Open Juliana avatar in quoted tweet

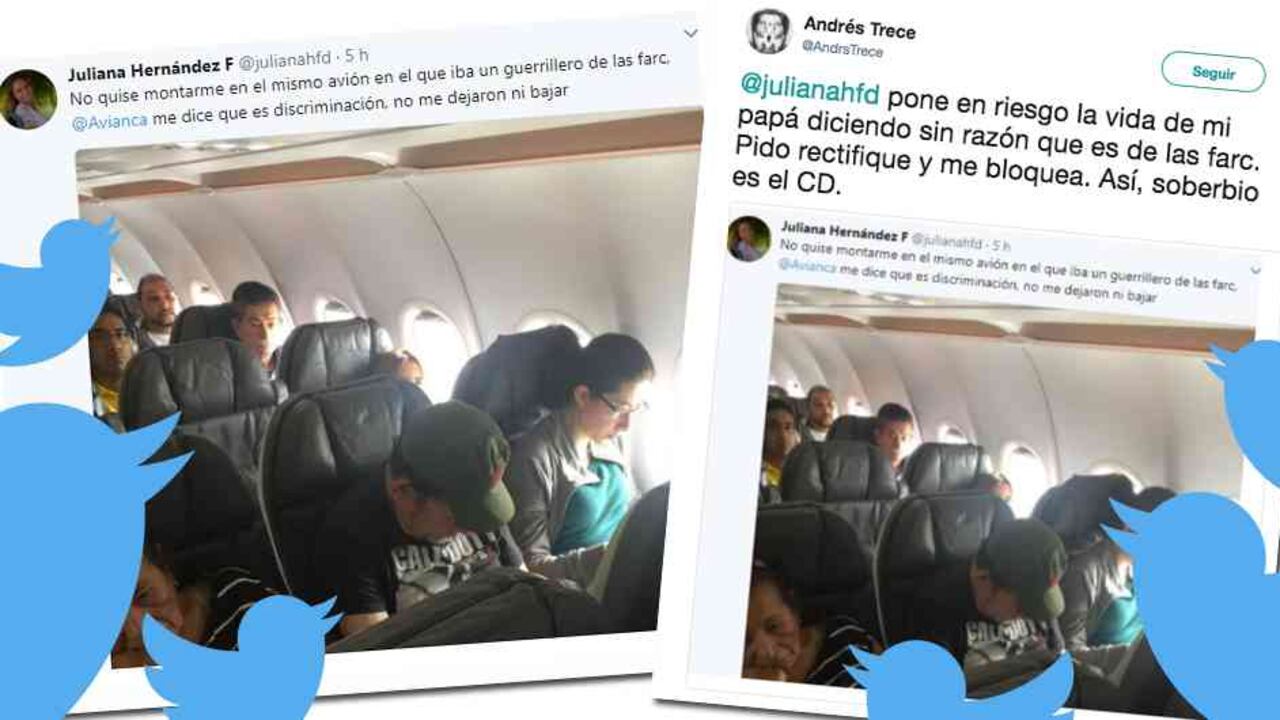[749, 239]
